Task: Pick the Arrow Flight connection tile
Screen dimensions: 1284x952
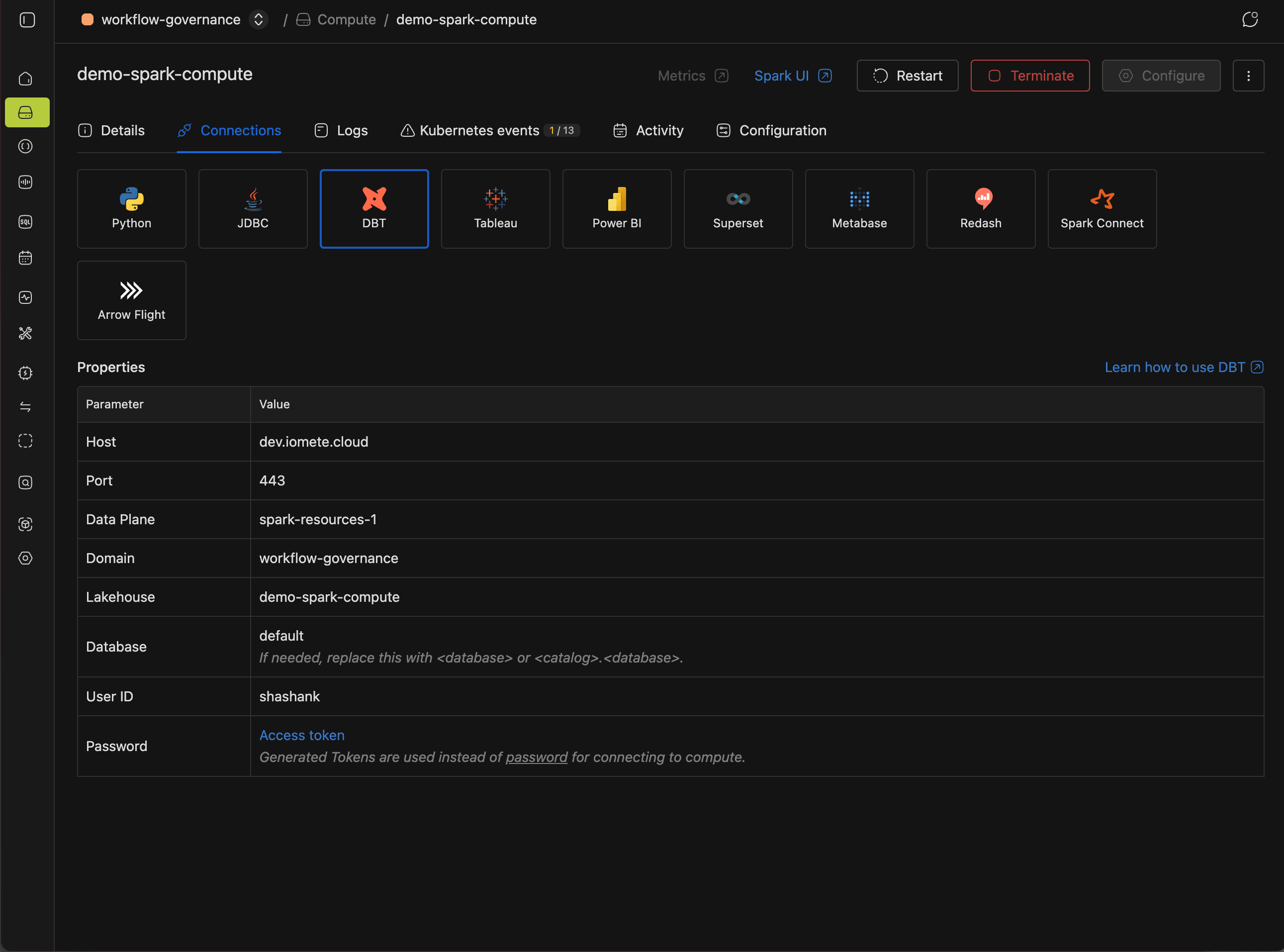Action: [131, 300]
